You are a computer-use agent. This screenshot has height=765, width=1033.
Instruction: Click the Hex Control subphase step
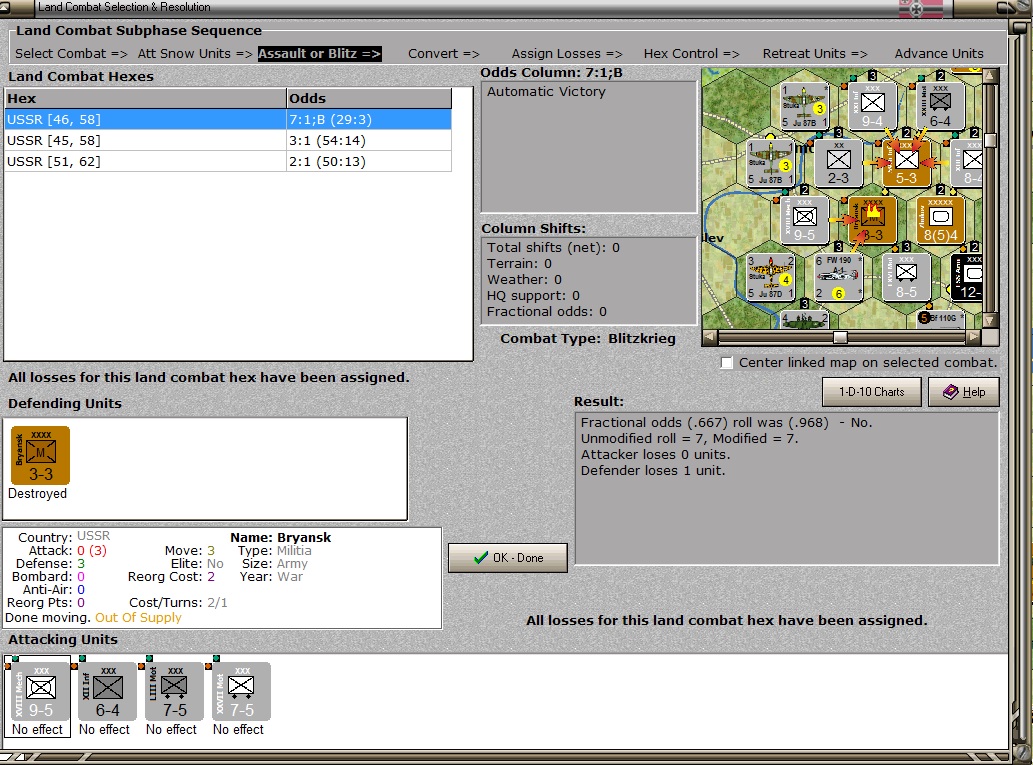click(691, 53)
